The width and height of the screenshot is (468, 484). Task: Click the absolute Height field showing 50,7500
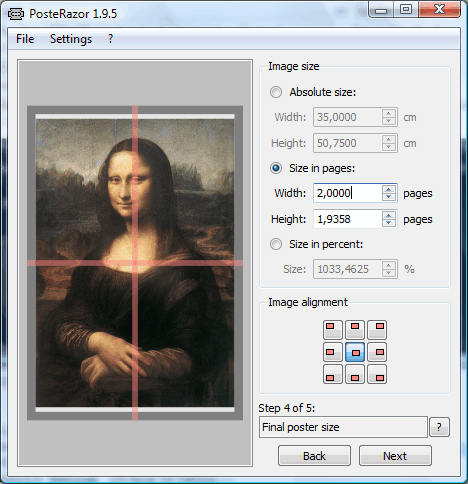pos(348,143)
